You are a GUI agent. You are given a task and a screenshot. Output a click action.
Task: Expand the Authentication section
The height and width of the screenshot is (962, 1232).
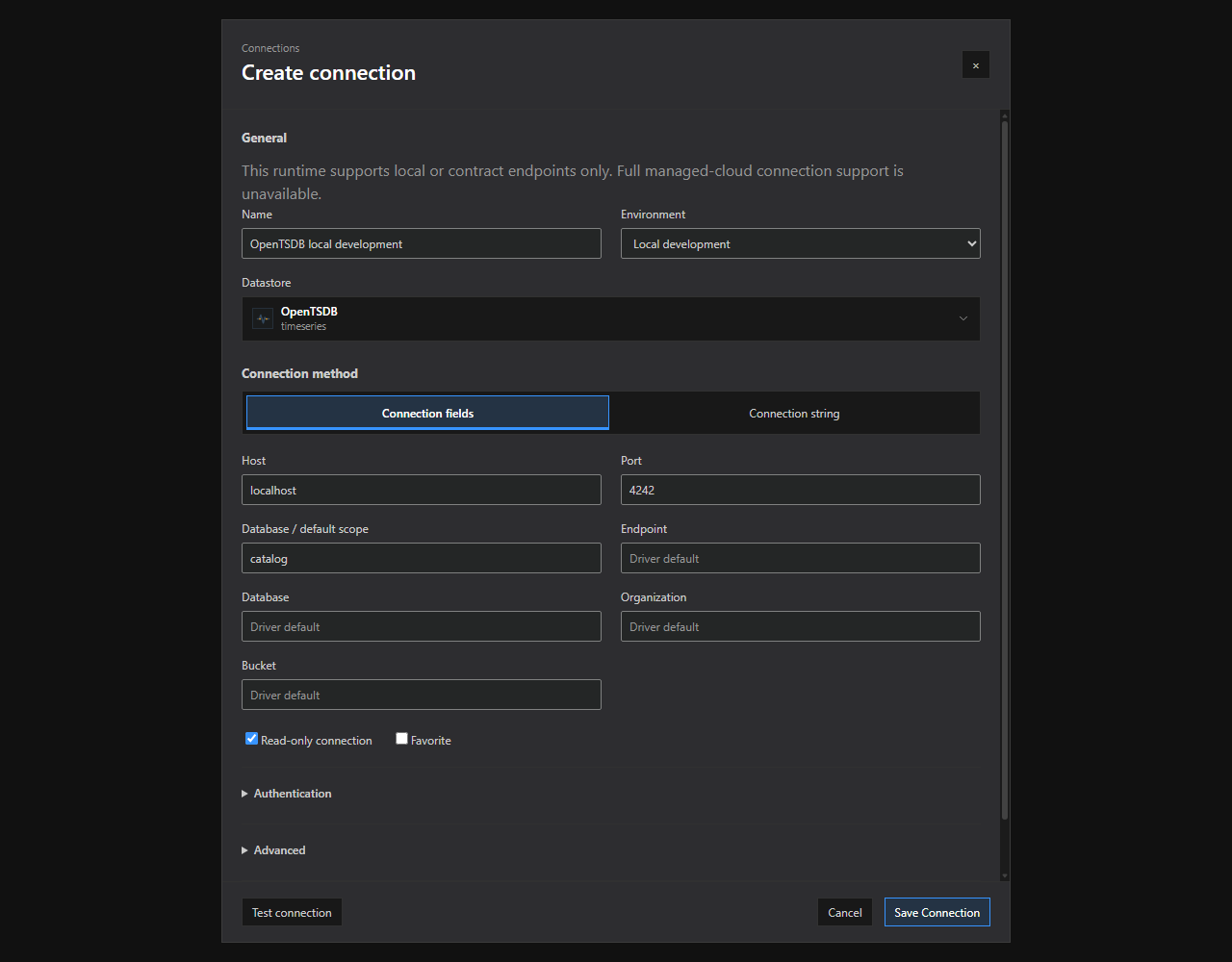(x=287, y=794)
